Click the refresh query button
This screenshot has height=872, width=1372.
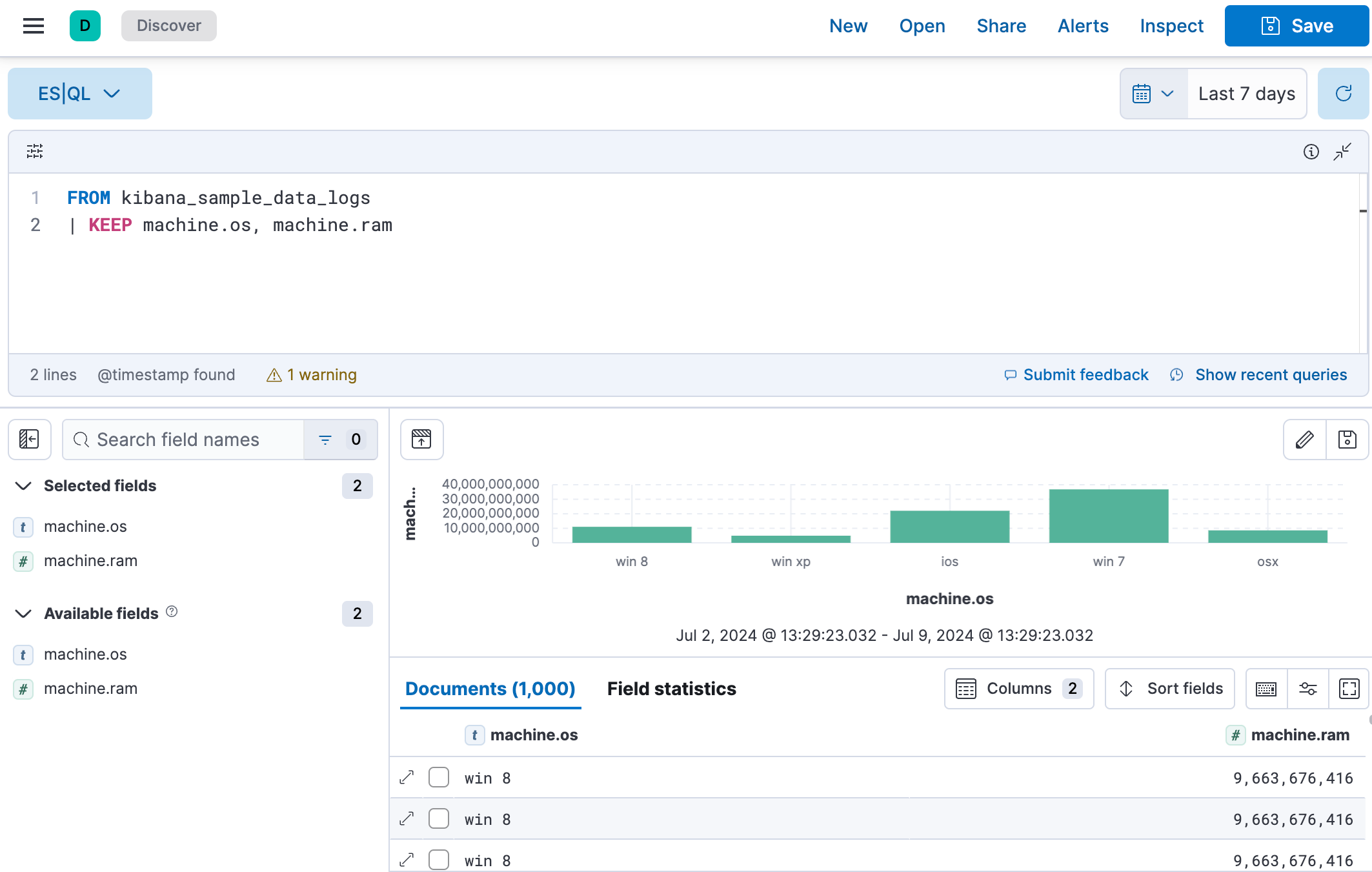(x=1344, y=94)
